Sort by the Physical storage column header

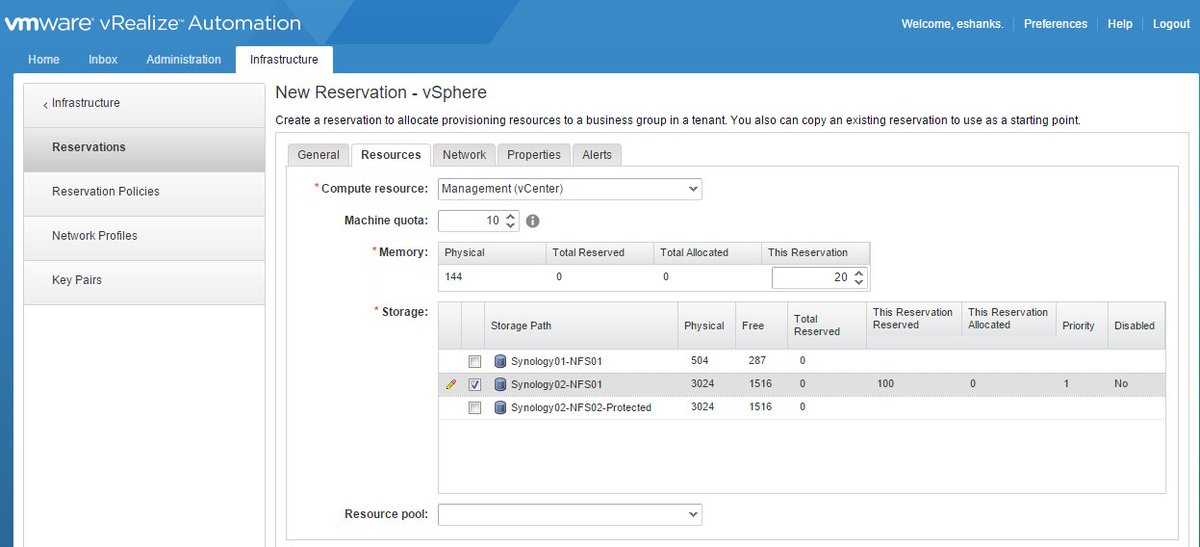tap(706, 325)
